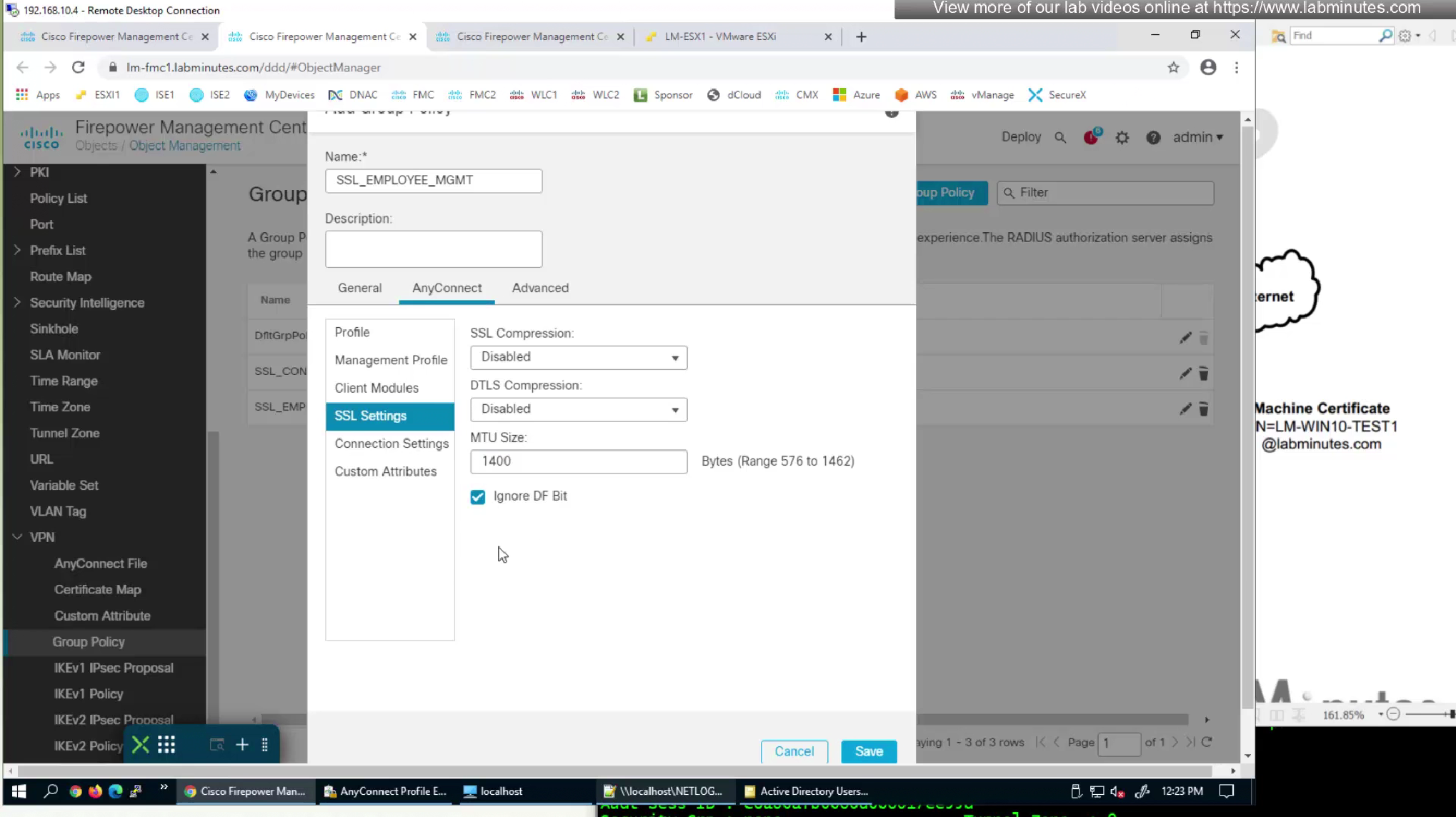Screen dimensions: 1456x817
Task: Click the search magnifier icon near Deploy
Action: point(1060,138)
